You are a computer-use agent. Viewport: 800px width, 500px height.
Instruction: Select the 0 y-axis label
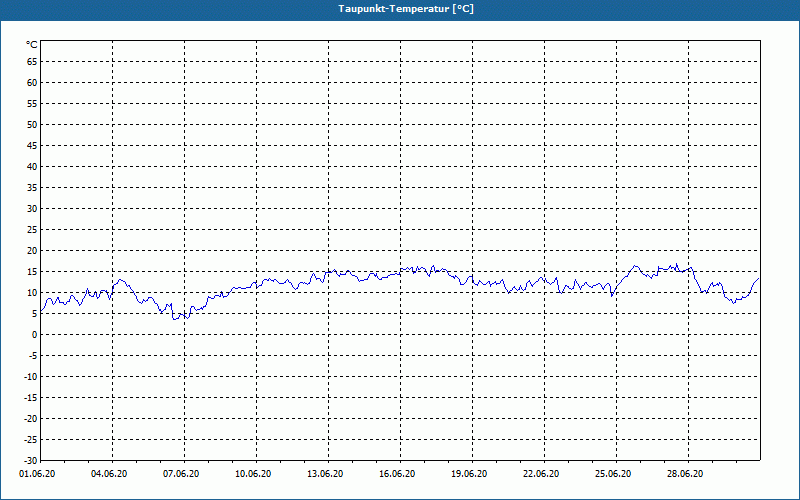coord(35,335)
